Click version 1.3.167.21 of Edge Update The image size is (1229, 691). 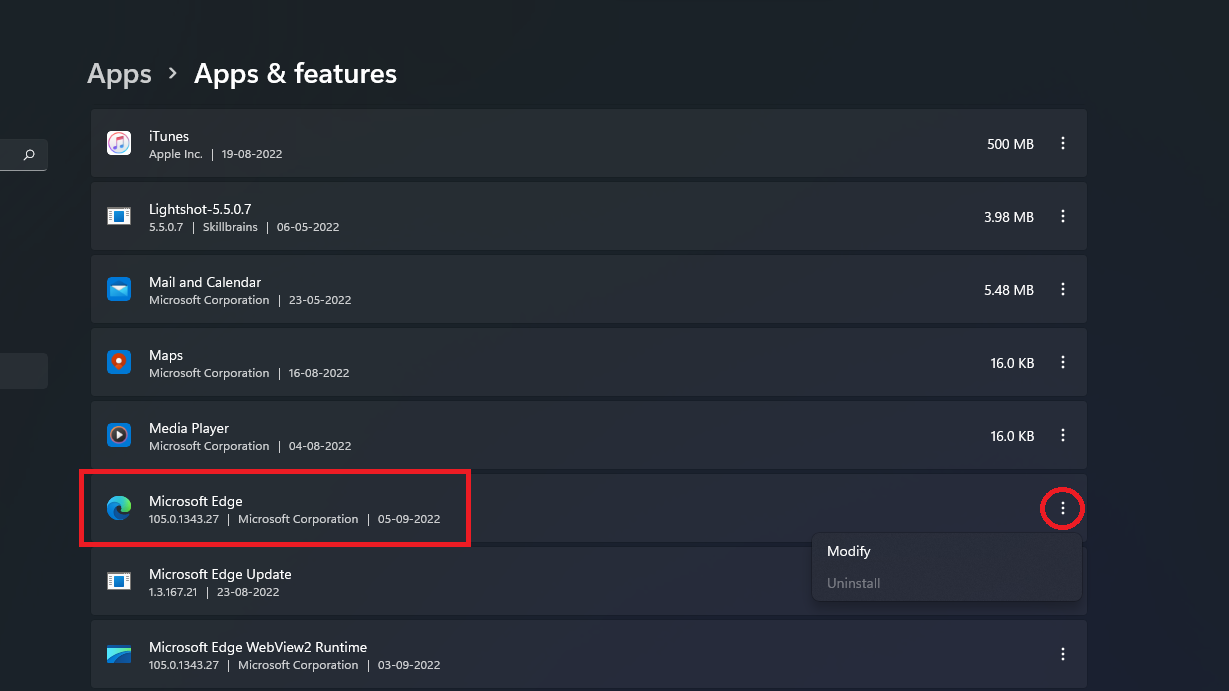coord(174,592)
